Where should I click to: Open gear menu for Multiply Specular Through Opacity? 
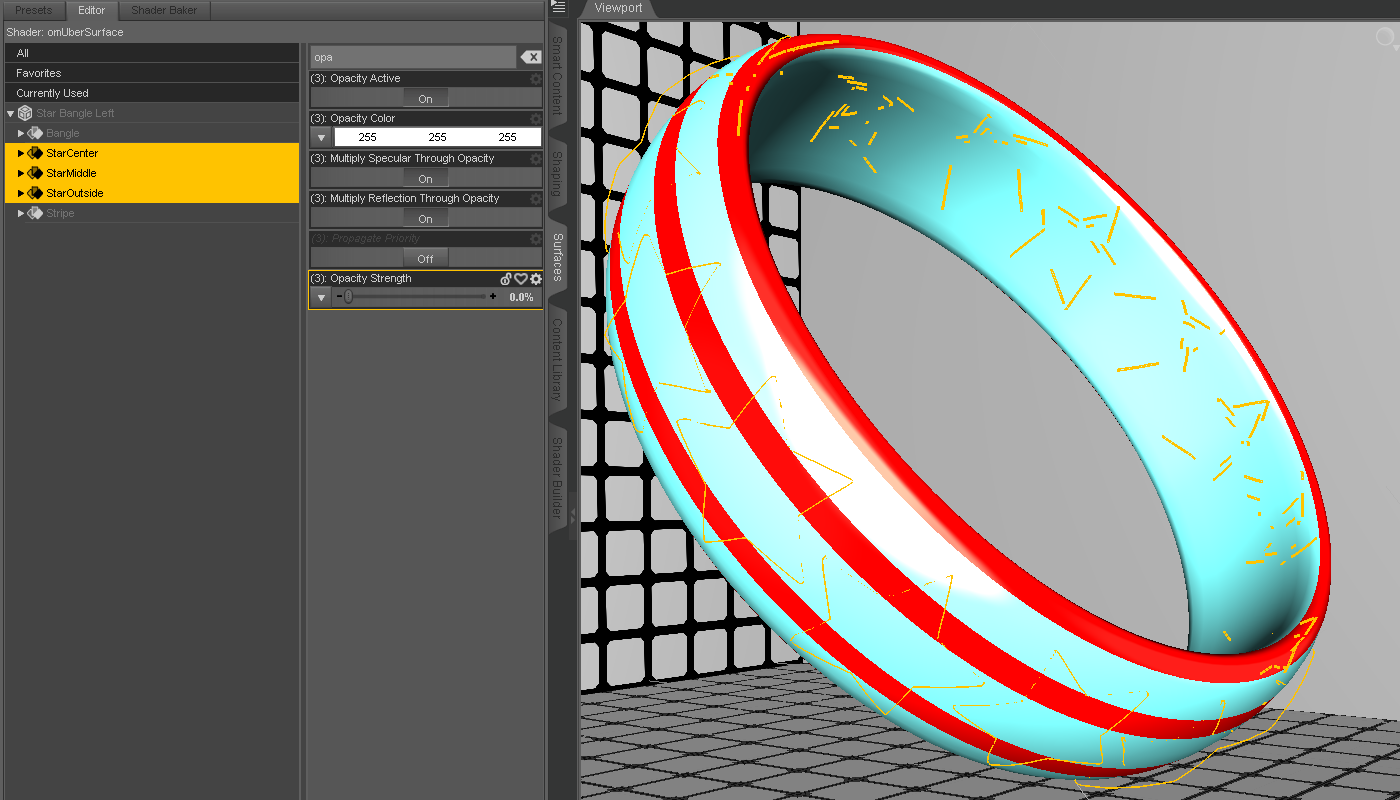[x=536, y=158]
